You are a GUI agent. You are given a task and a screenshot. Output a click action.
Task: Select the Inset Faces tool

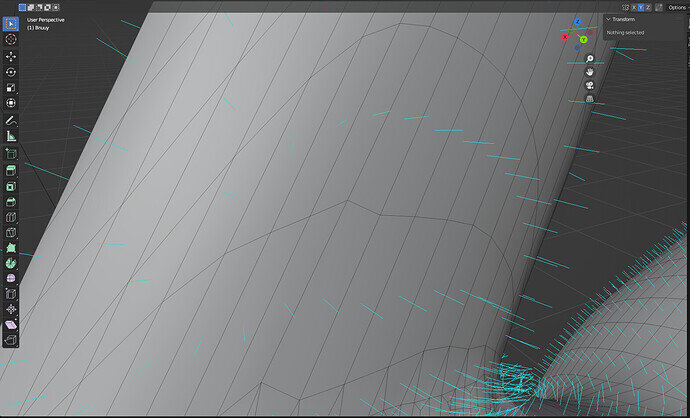pos(11,186)
